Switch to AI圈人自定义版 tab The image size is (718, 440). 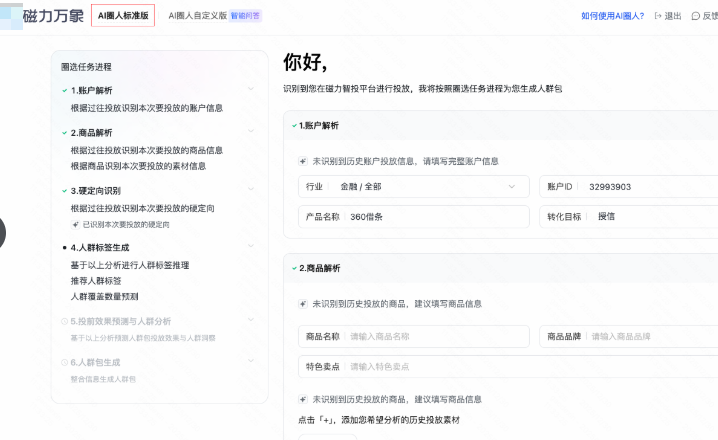coord(197,16)
